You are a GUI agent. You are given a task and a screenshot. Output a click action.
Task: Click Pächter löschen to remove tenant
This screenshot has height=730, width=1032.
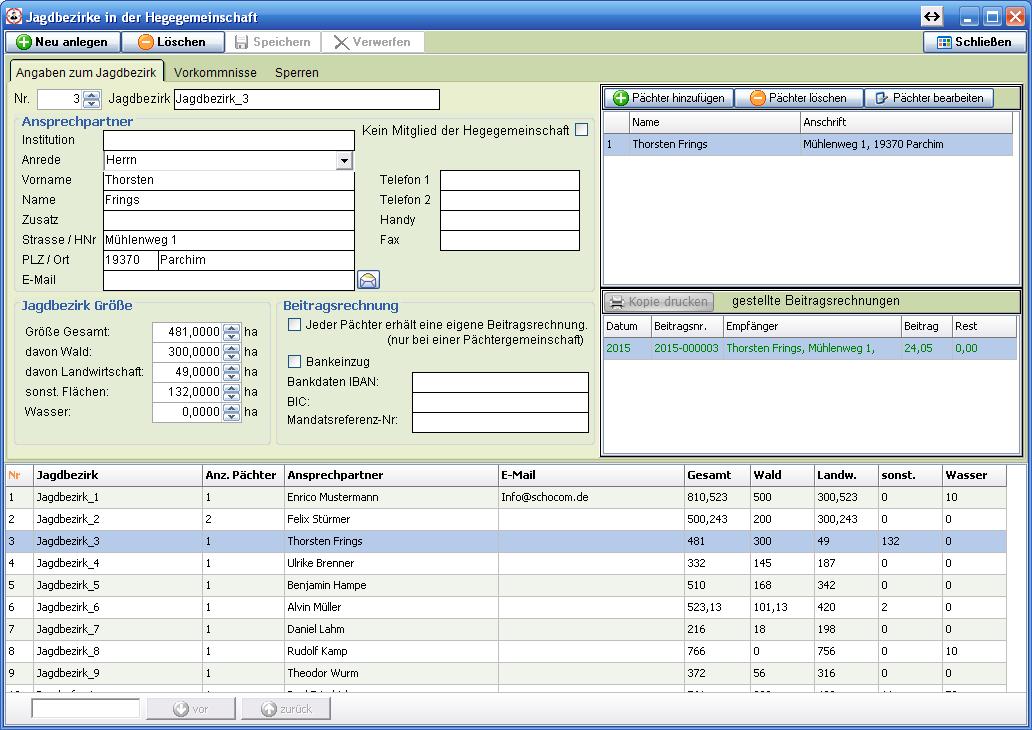[798, 98]
